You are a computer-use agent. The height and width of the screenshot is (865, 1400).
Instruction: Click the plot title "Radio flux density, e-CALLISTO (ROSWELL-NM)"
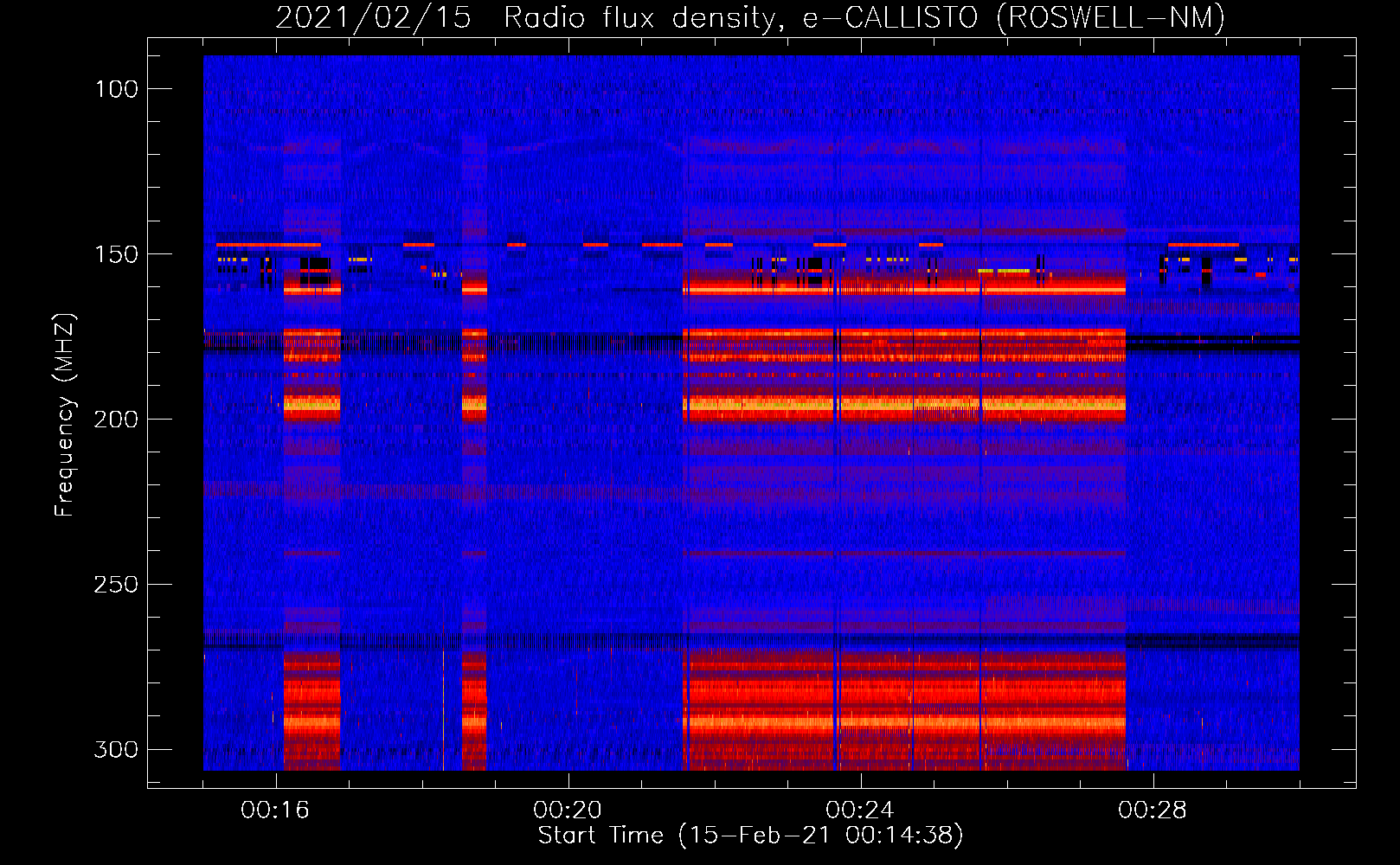[864, 17]
